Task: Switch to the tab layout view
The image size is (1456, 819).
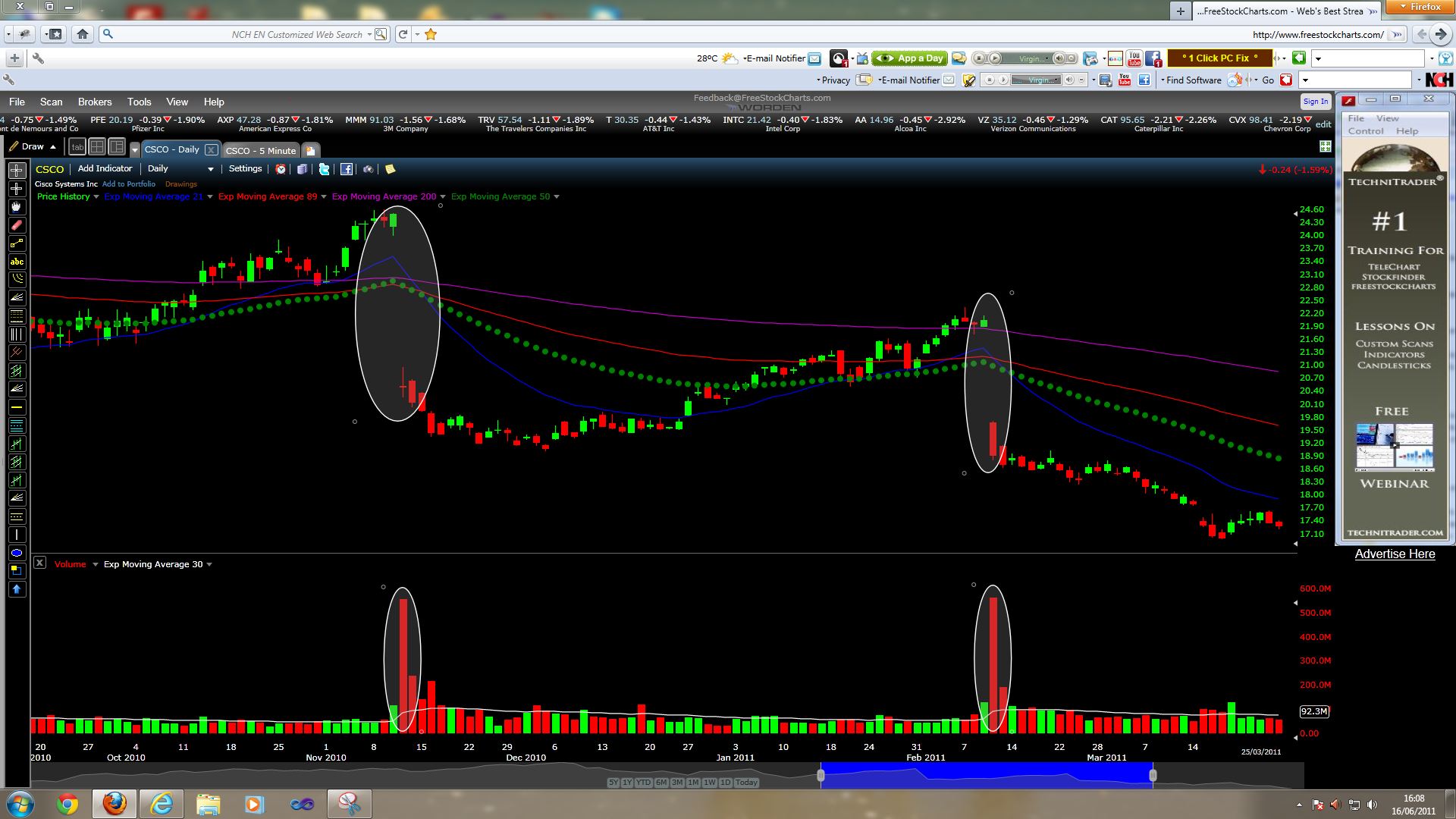Action: tap(77, 147)
